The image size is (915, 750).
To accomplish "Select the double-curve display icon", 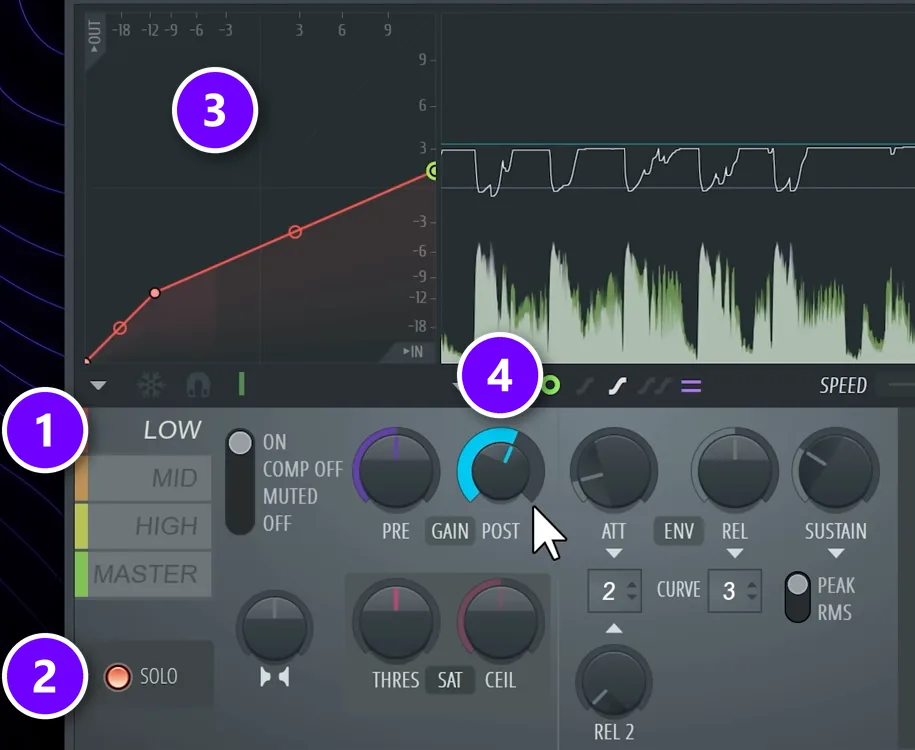I will pyautogui.click(x=654, y=386).
